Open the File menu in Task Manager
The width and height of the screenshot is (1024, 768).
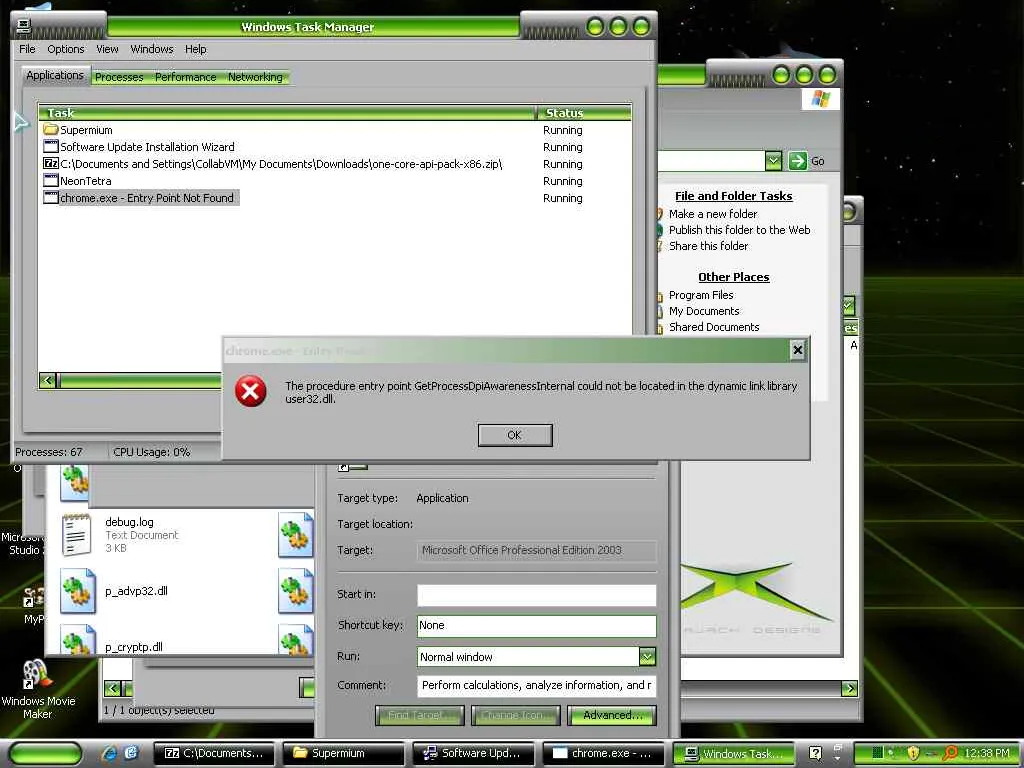click(27, 49)
